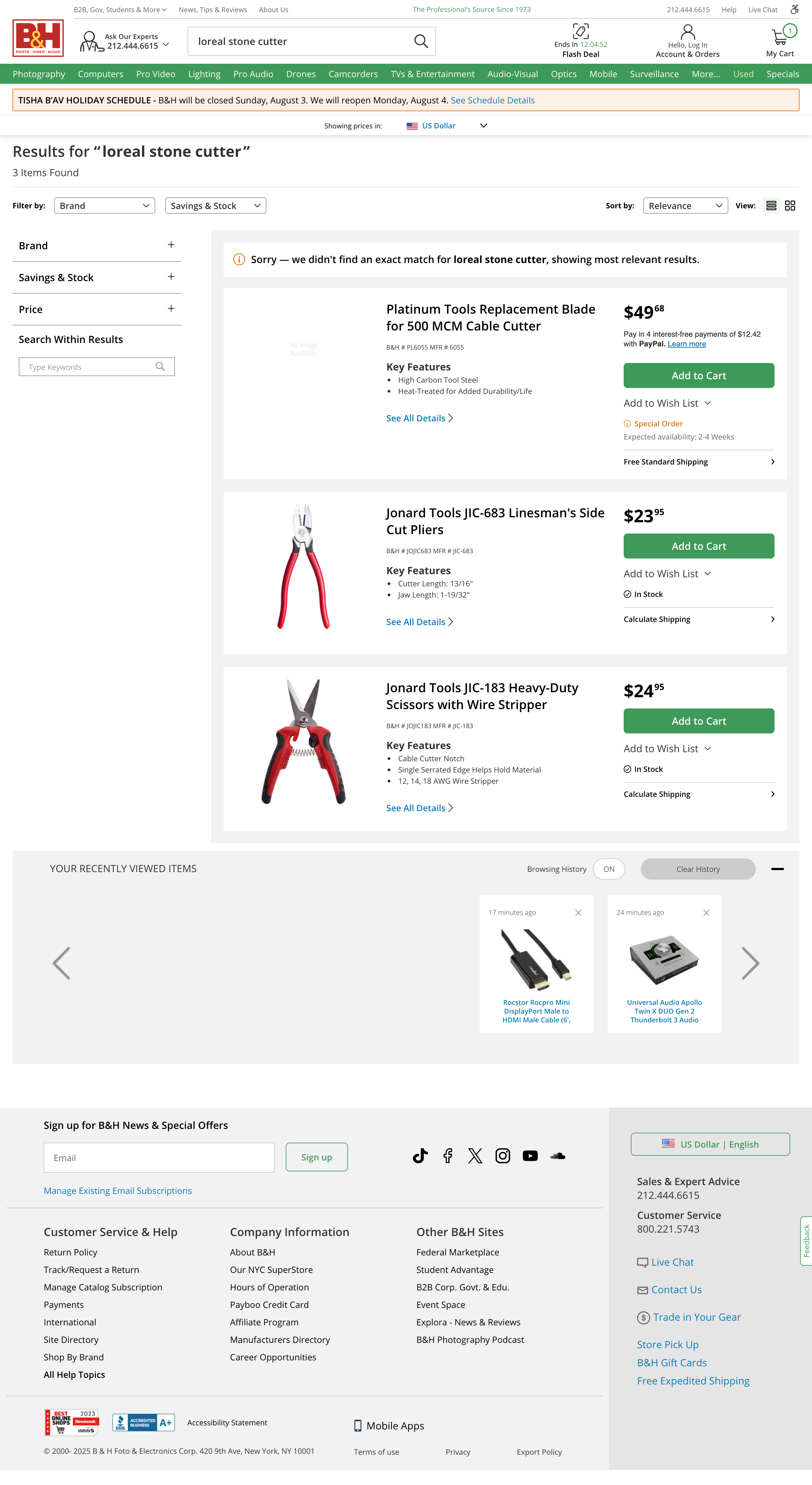This screenshot has height=1485, width=812.
Task: Open the Pro Audio category menu
Action: click(x=253, y=74)
